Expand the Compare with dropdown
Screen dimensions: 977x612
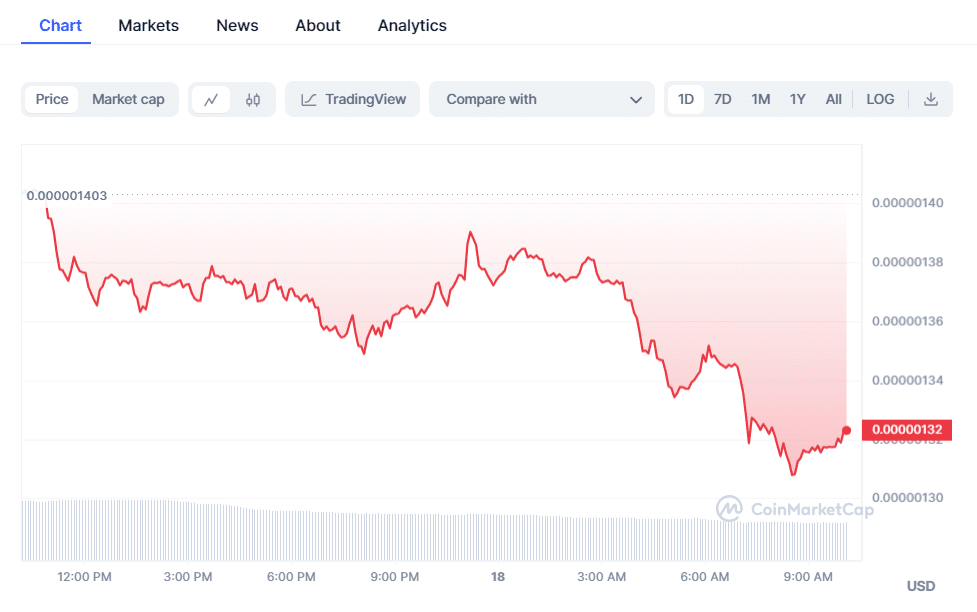click(x=541, y=99)
